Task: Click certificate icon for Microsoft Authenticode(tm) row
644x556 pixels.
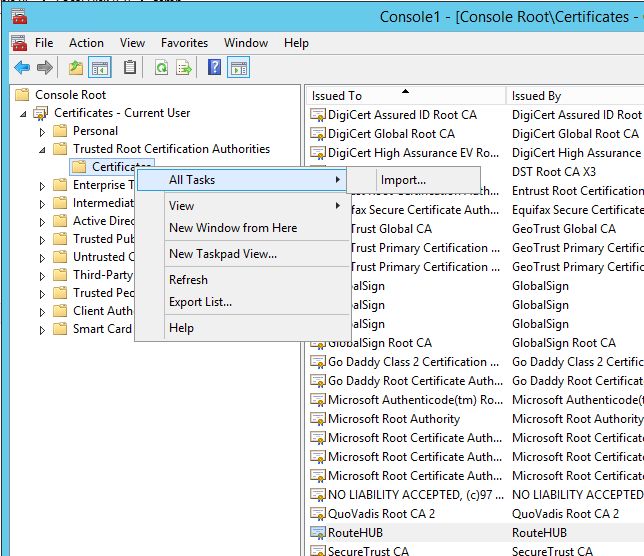Action: click(x=318, y=400)
